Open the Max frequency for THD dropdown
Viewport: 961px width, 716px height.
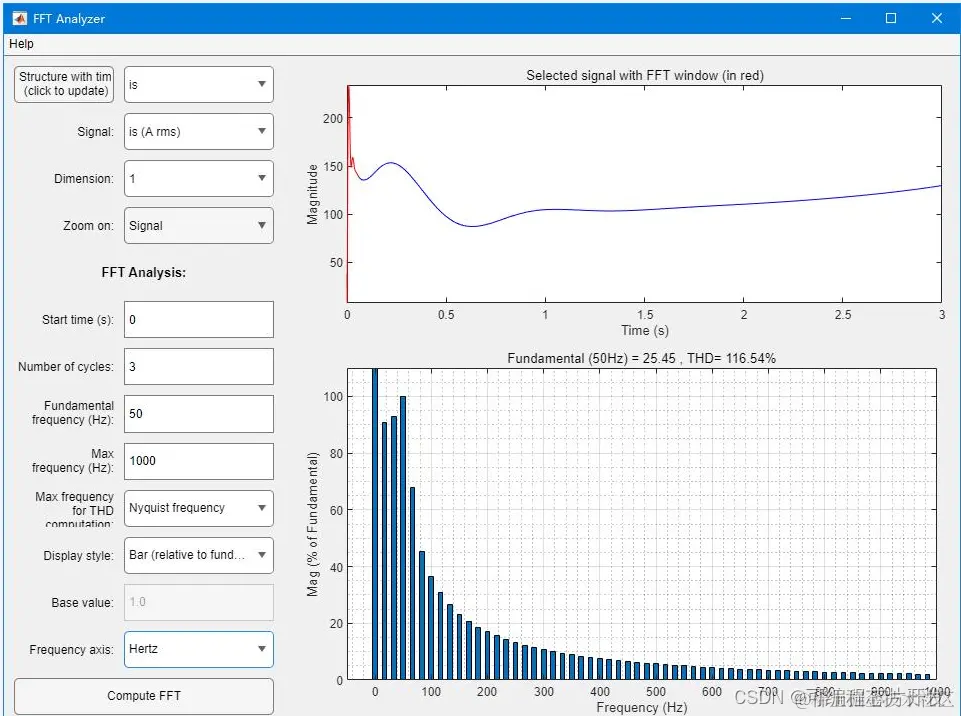point(199,508)
